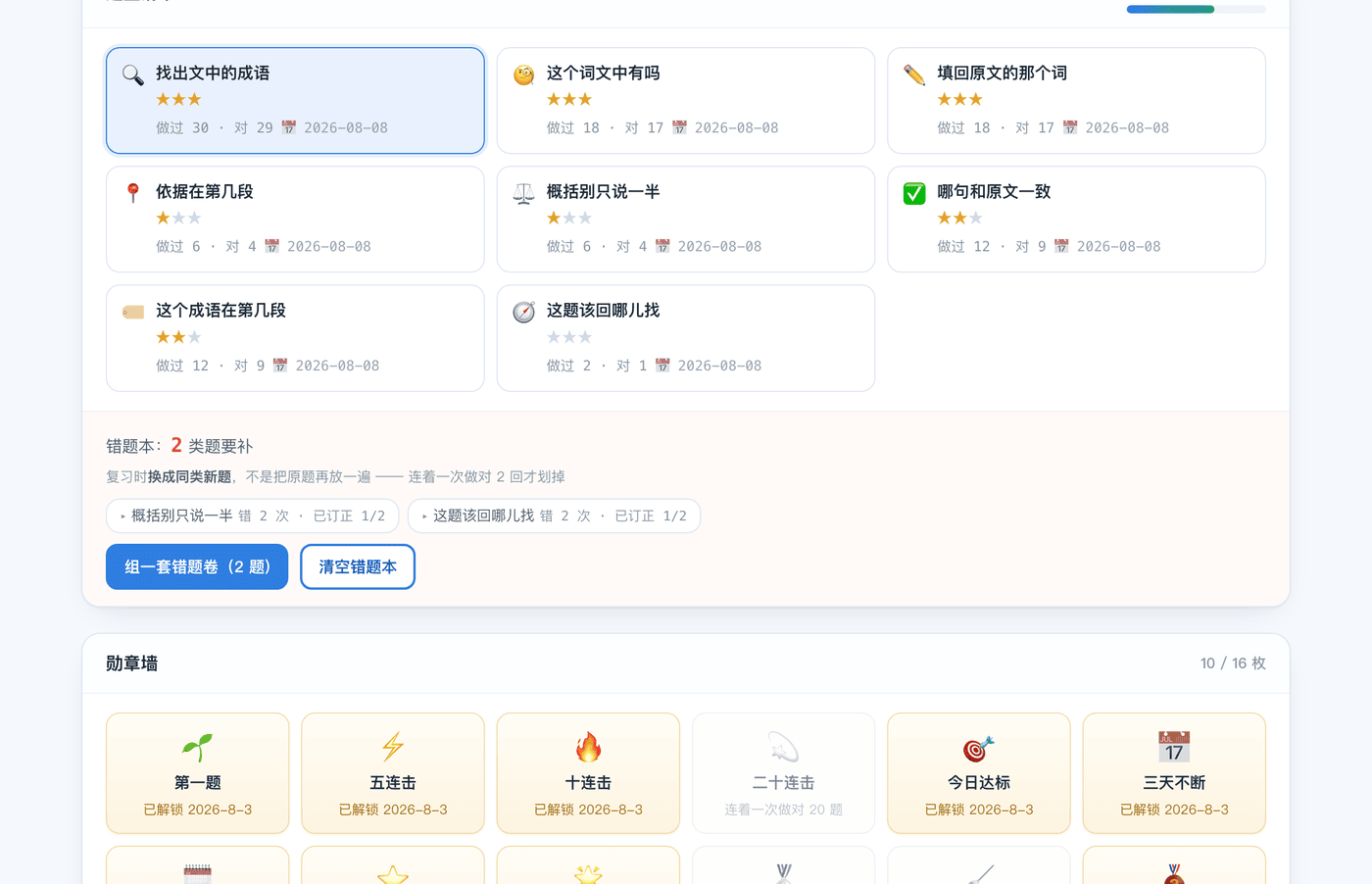Open 填回原文的那个词 exercise title
This screenshot has height=884, width=1372.
1002,73
